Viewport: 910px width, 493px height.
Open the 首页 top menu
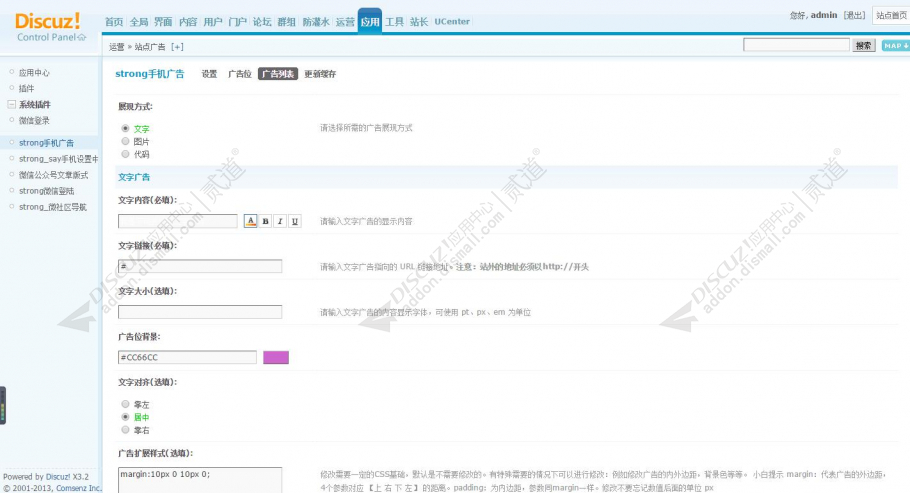point(114,22)
